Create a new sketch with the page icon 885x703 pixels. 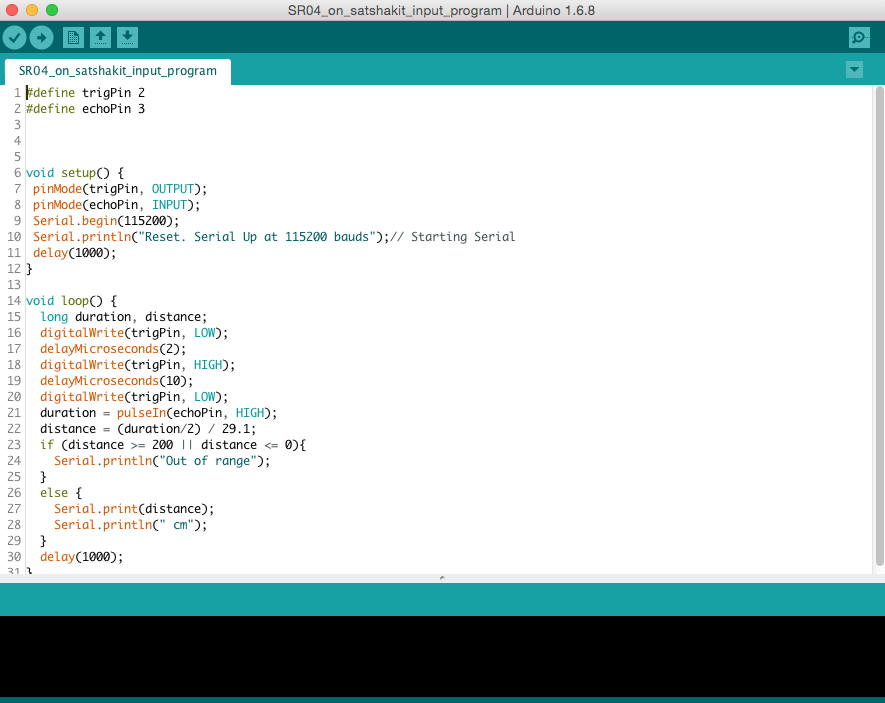[73, 38]
